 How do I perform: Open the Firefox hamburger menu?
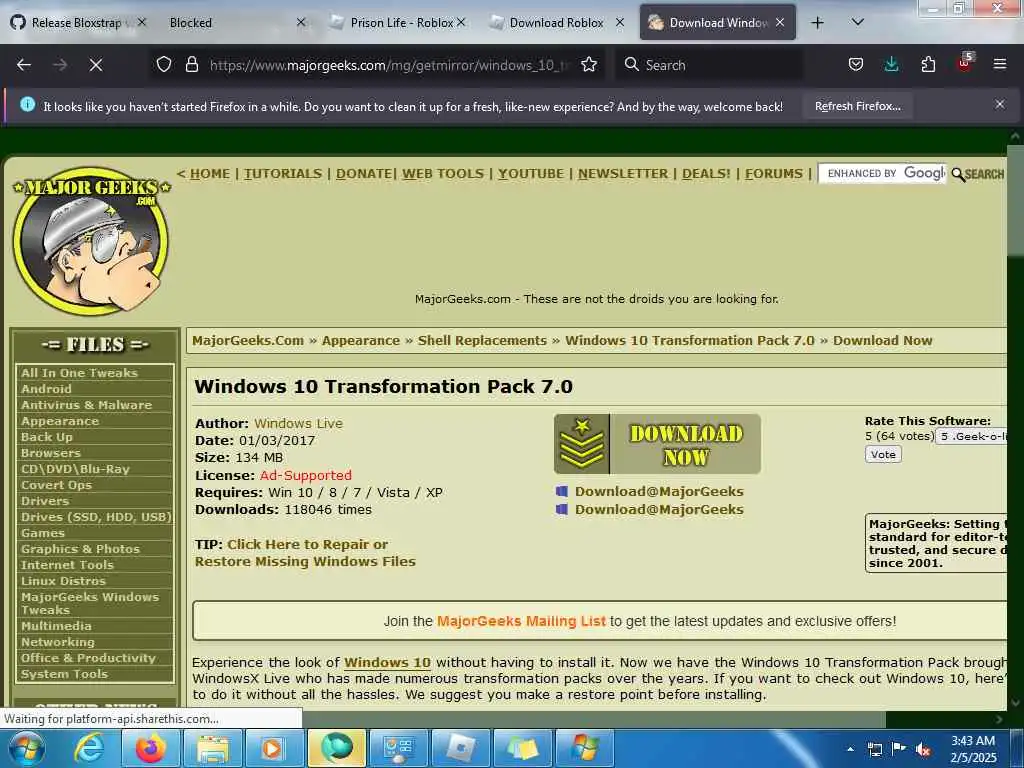point(1000,65)
